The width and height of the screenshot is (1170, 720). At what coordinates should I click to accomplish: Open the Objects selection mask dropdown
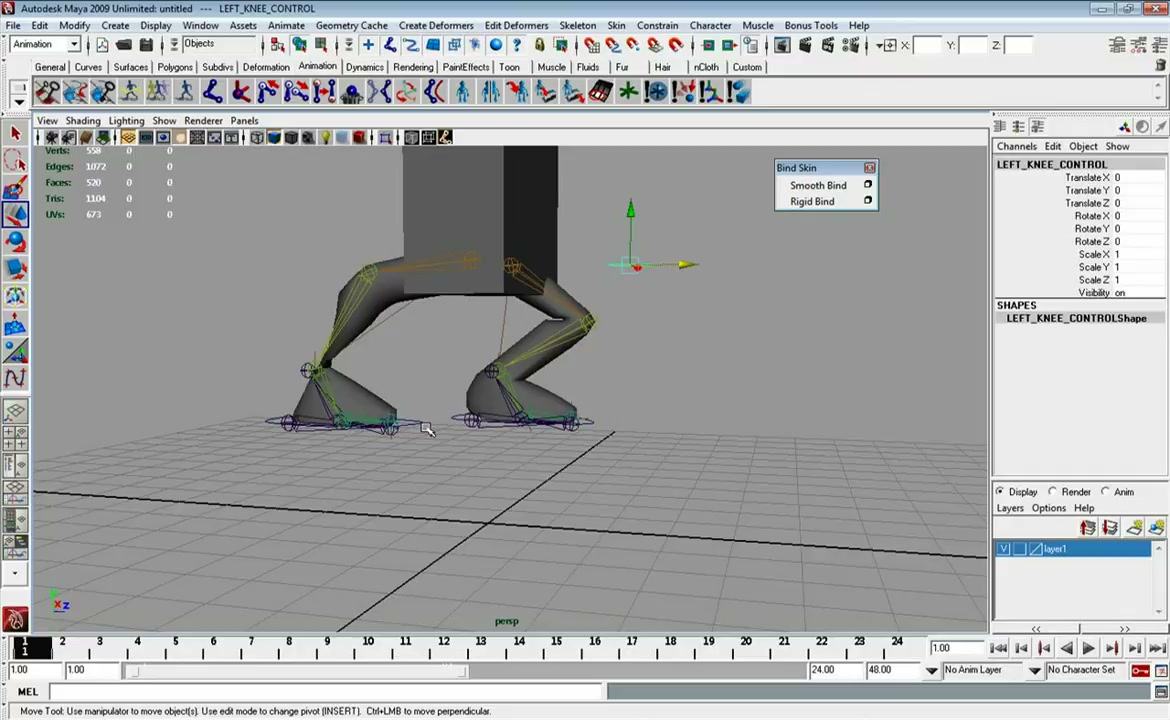pos(173,45)
